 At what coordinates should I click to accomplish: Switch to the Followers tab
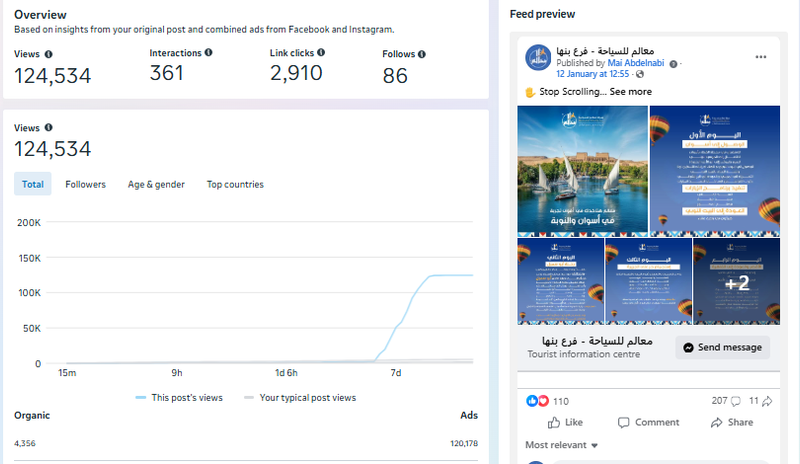coord(85,184)
